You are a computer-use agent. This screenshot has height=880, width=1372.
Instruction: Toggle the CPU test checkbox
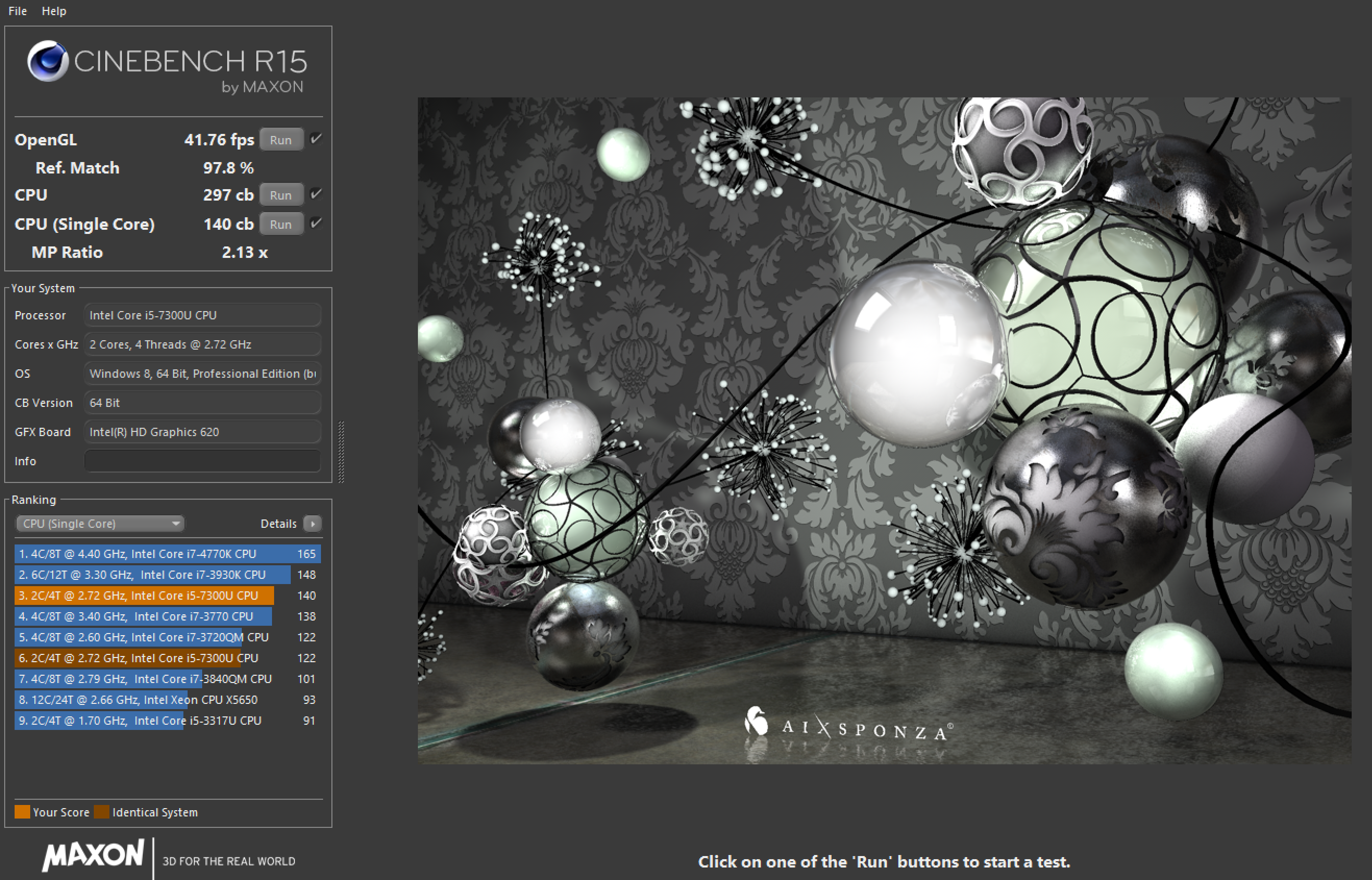316,194
